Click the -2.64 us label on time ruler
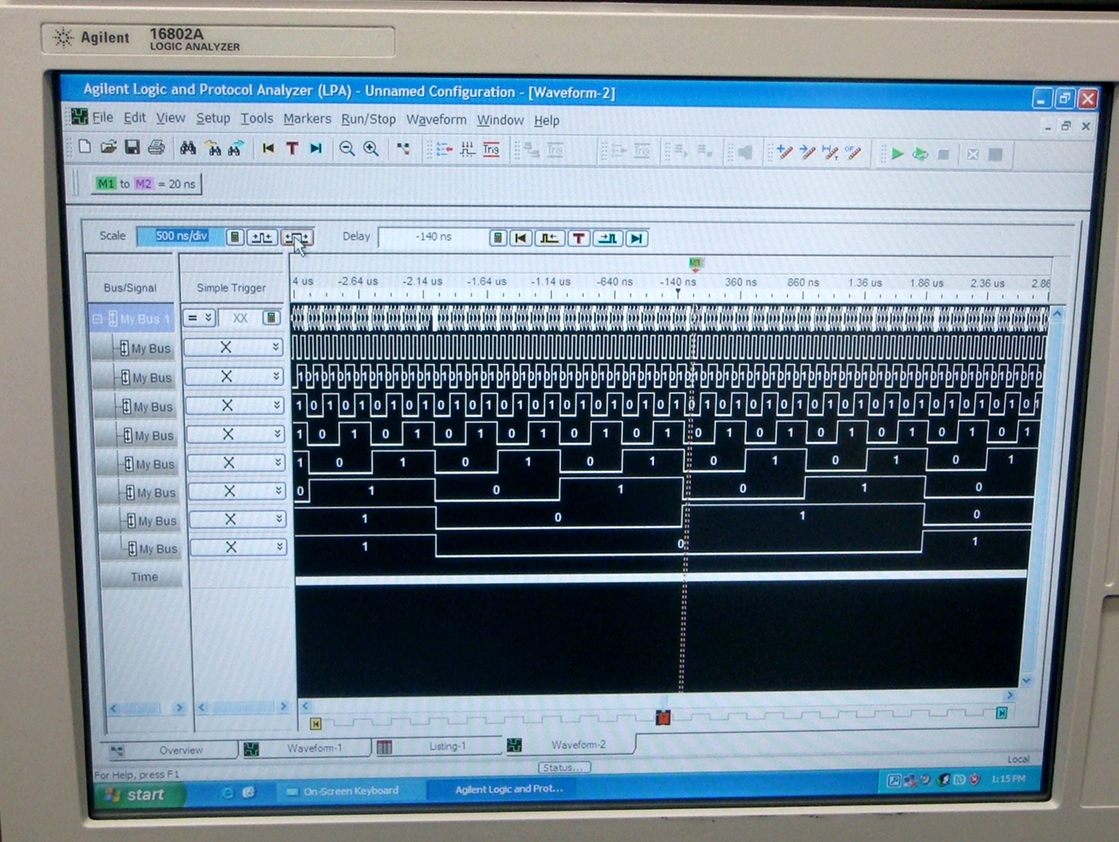 point(358,281)
